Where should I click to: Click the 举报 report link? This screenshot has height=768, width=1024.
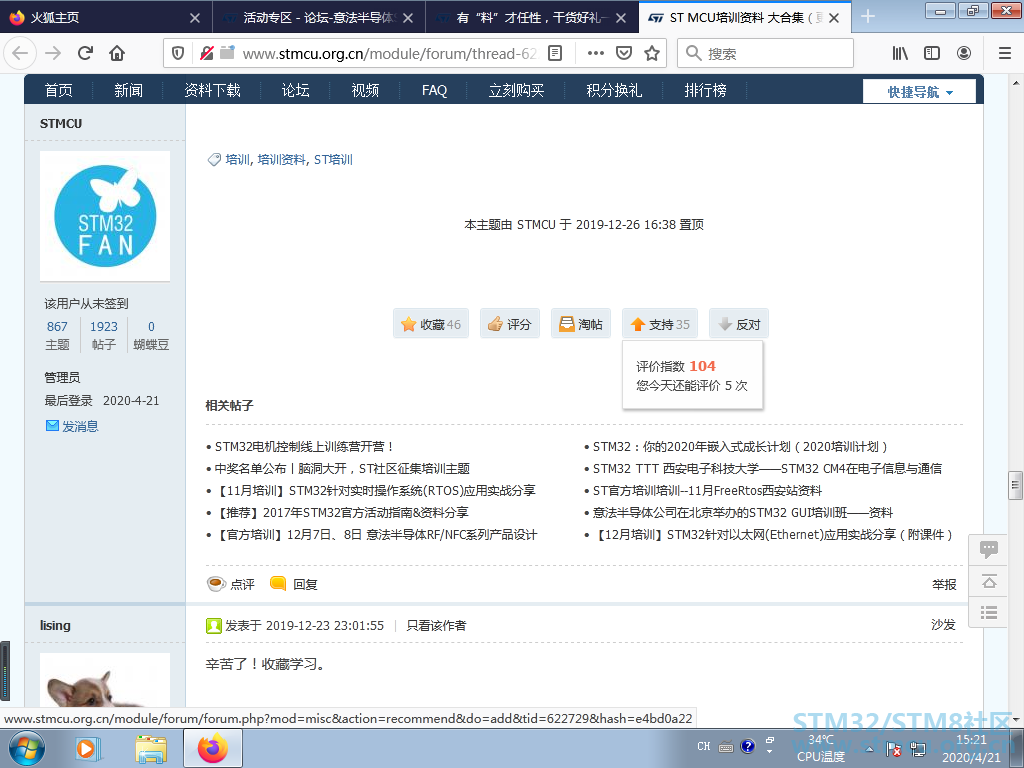944,584
